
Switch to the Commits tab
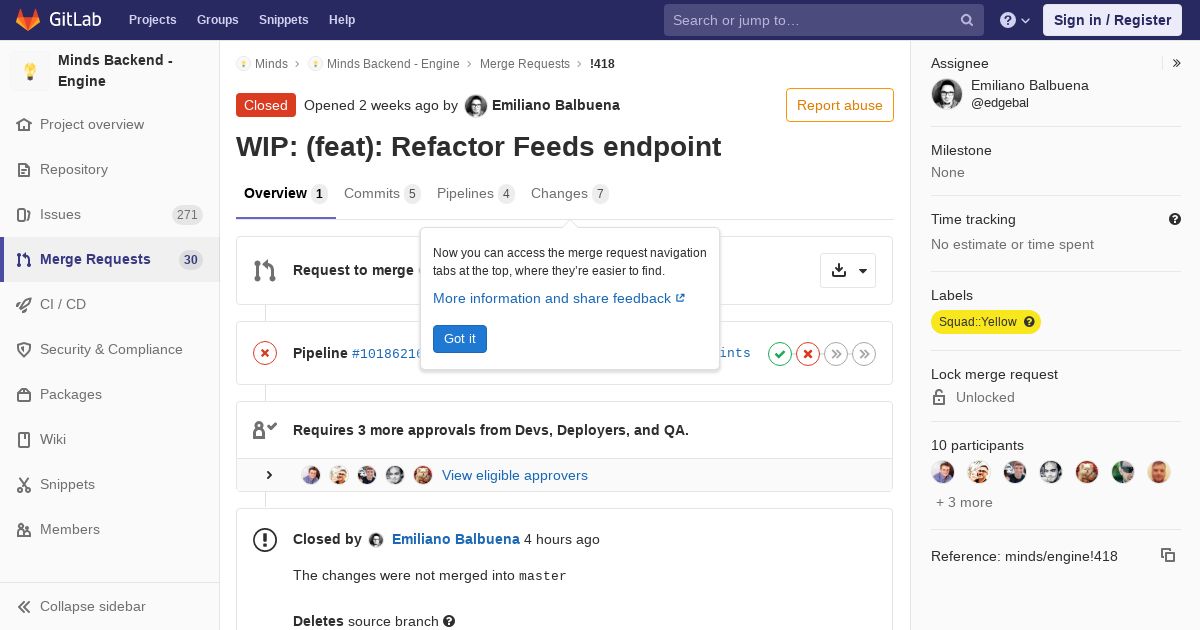pos(382,193)
